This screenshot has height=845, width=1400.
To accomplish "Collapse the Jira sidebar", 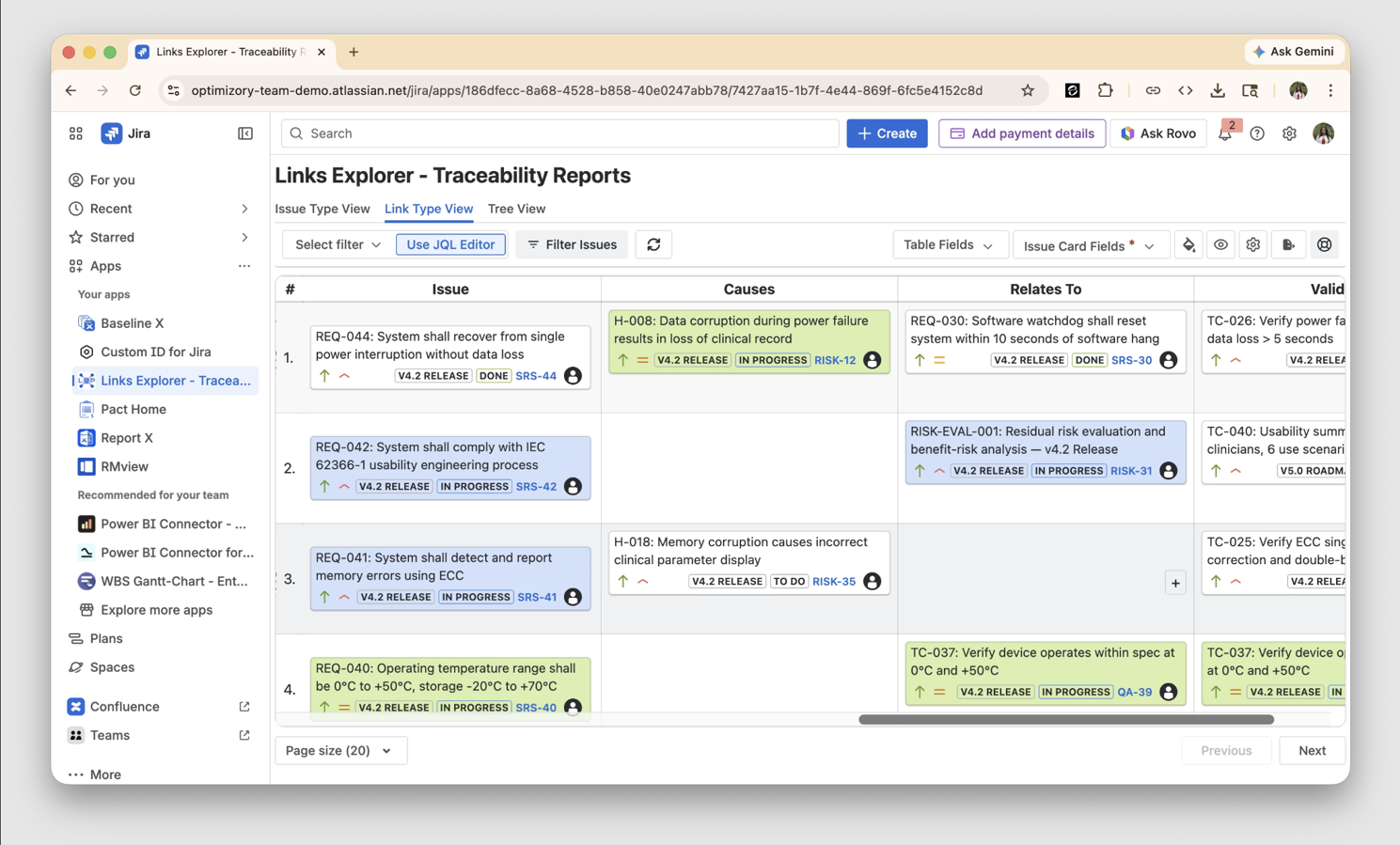I will (245, 133).
